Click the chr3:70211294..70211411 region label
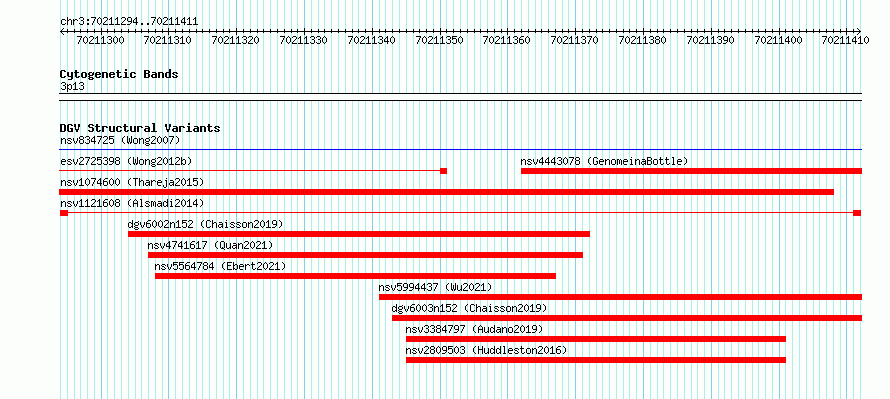The height and width of the screenshot is (399, 890). (129, 22)
